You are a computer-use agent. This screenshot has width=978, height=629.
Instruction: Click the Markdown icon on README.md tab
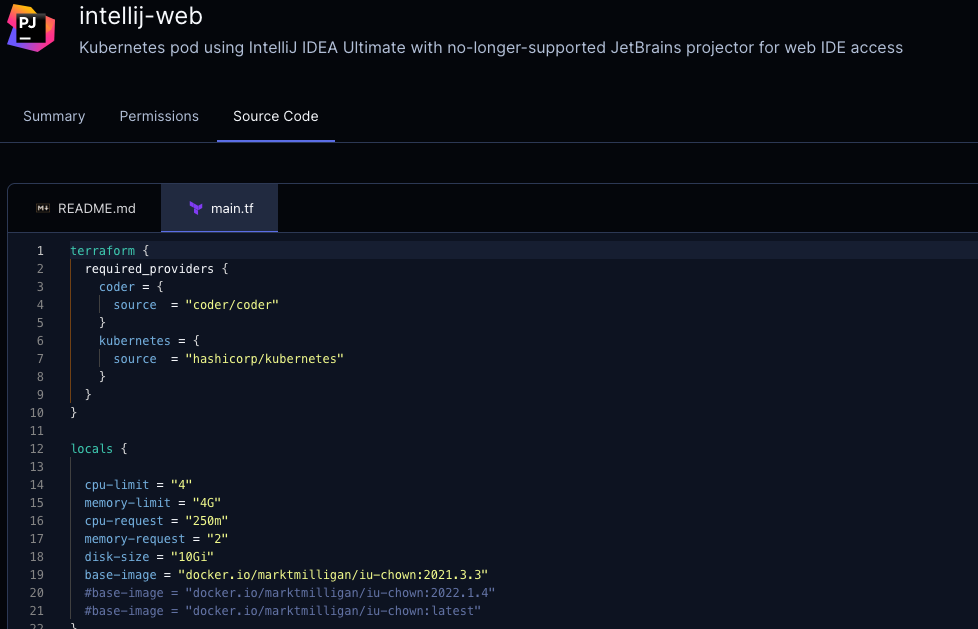pyautogui.click(x=43, y=208)
